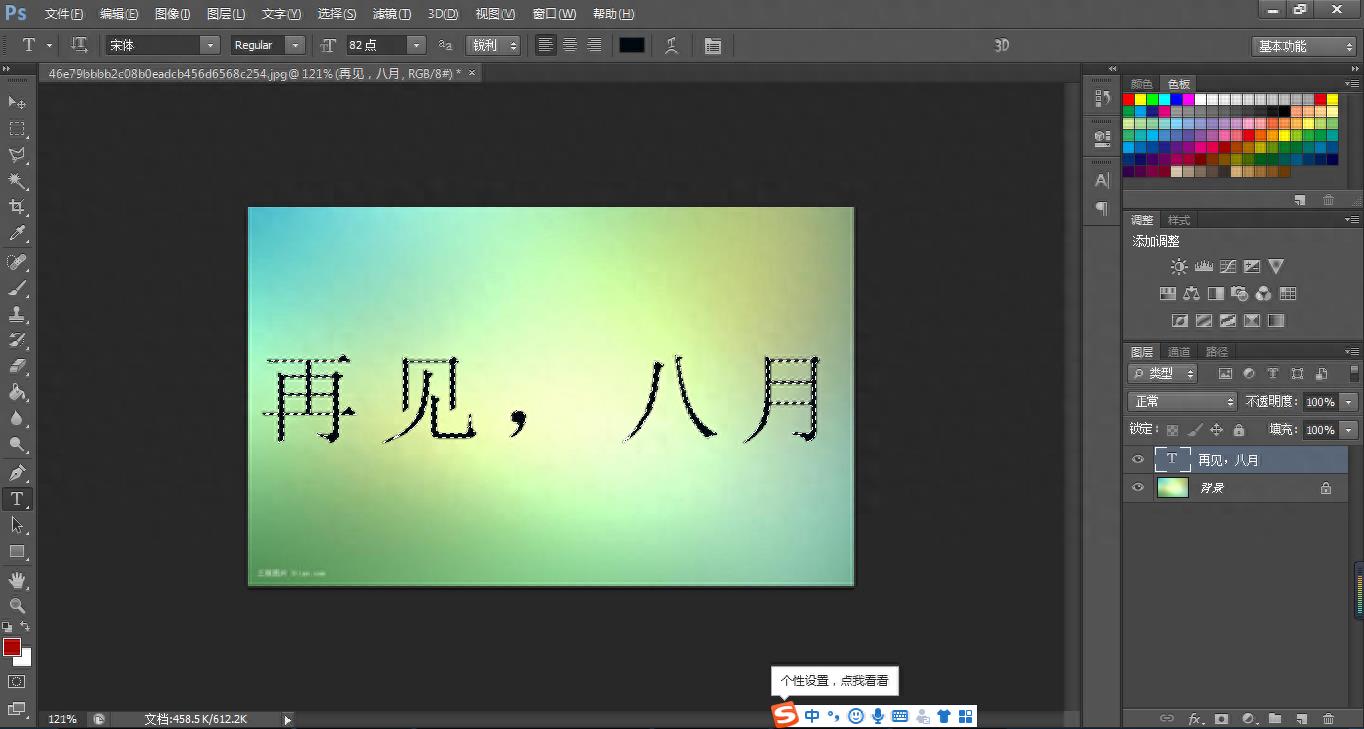Viewport: 1364px width, 729px height.
Task: Toggle lock image pixels brush icon
Action: click(x=1194, y=430)
